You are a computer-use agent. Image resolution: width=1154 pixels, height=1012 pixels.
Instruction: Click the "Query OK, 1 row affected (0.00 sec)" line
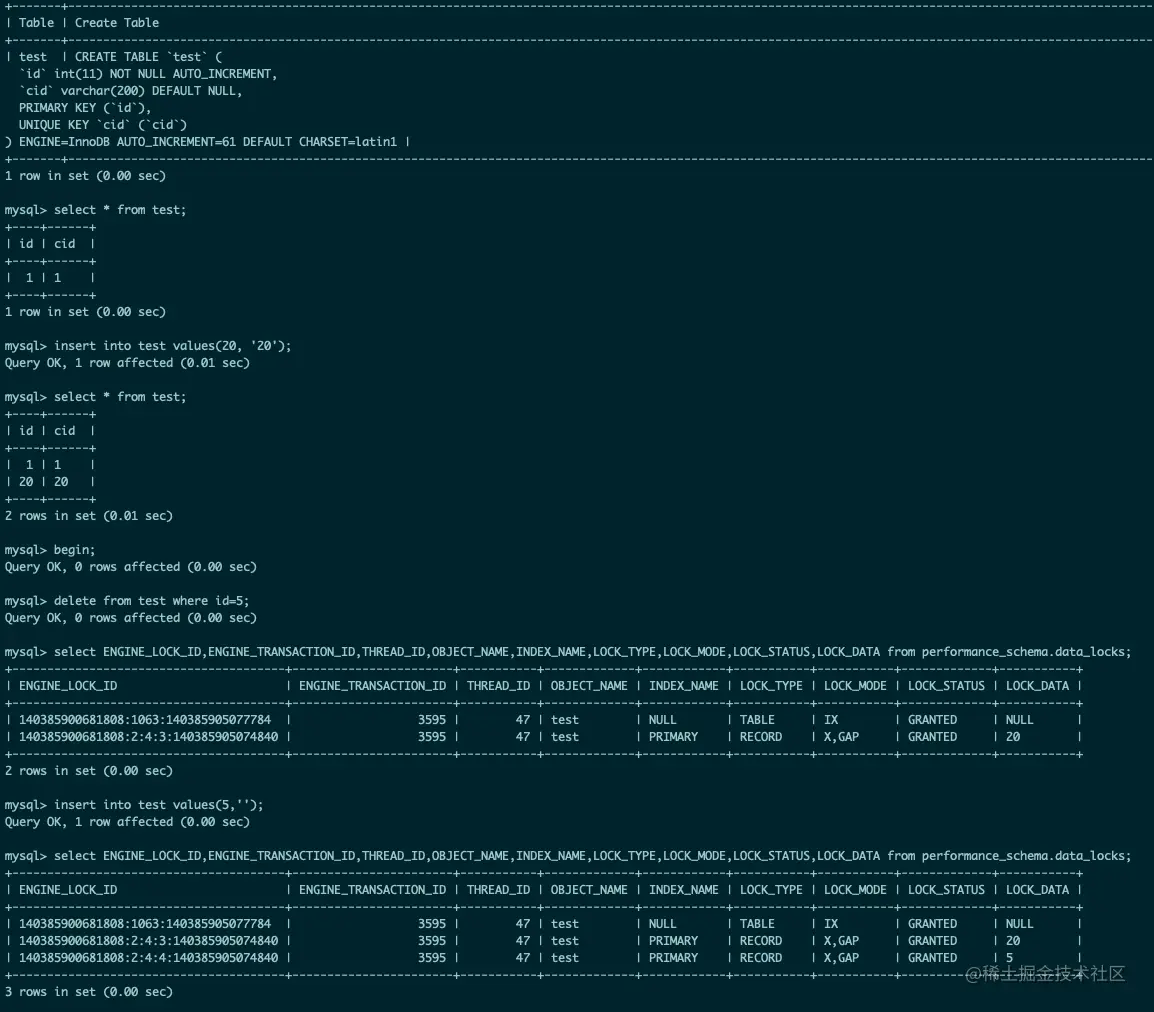127,821
